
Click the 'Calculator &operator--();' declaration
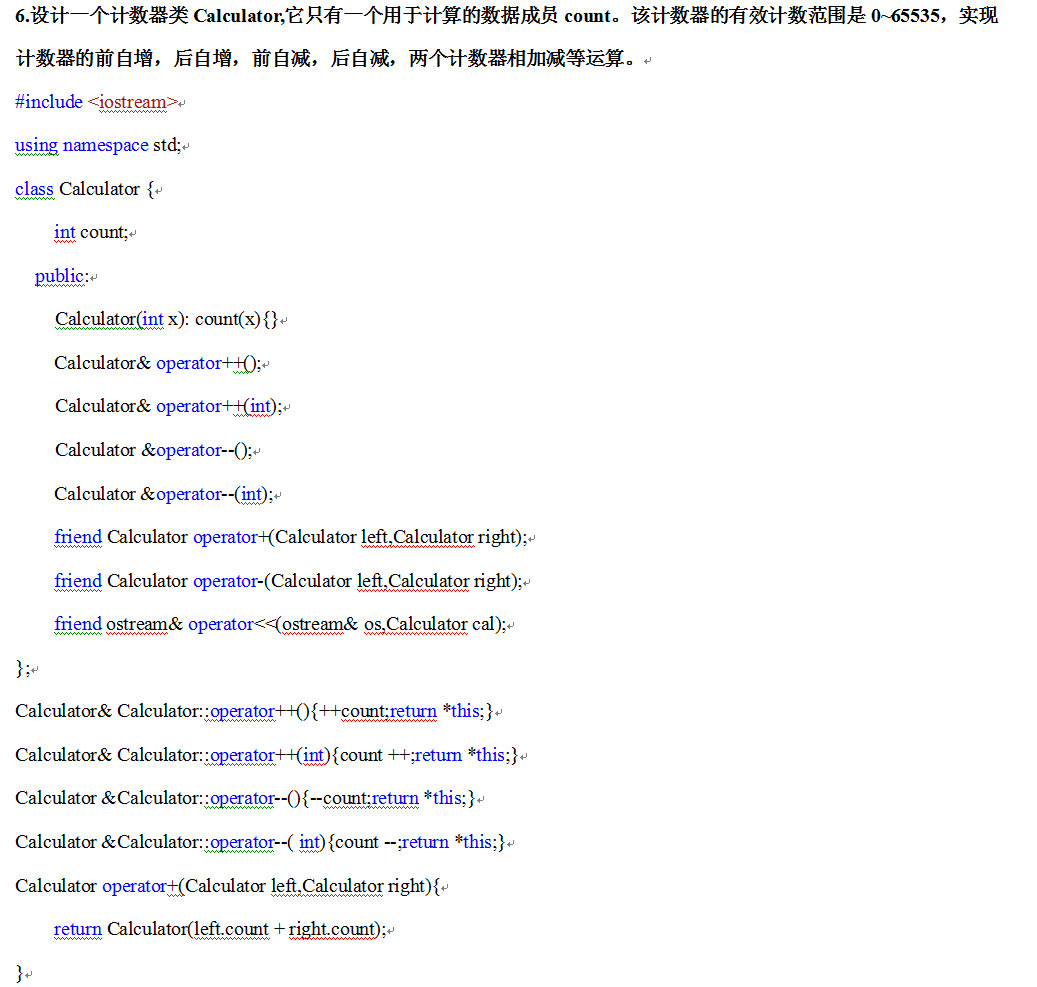click(x=153, y=450)
